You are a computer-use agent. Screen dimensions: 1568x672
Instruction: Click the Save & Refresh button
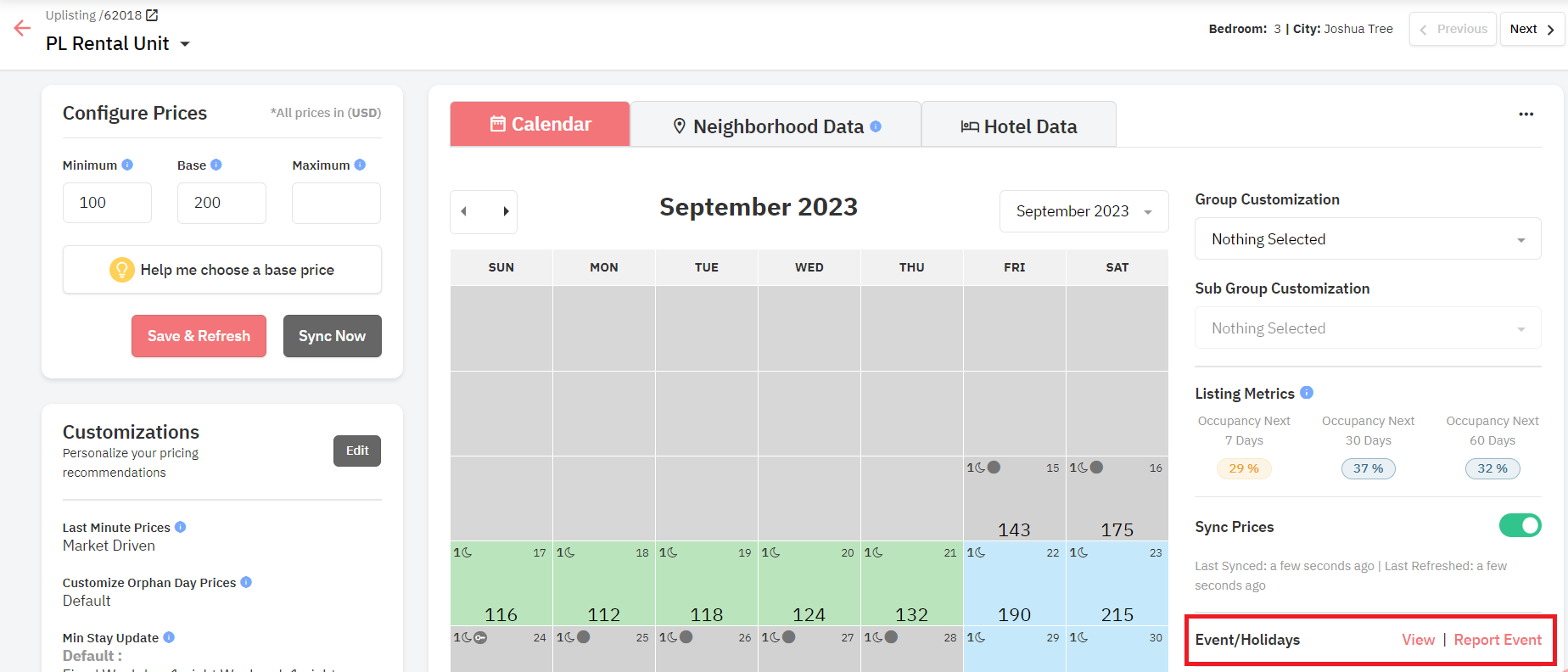tap(199, 336)
